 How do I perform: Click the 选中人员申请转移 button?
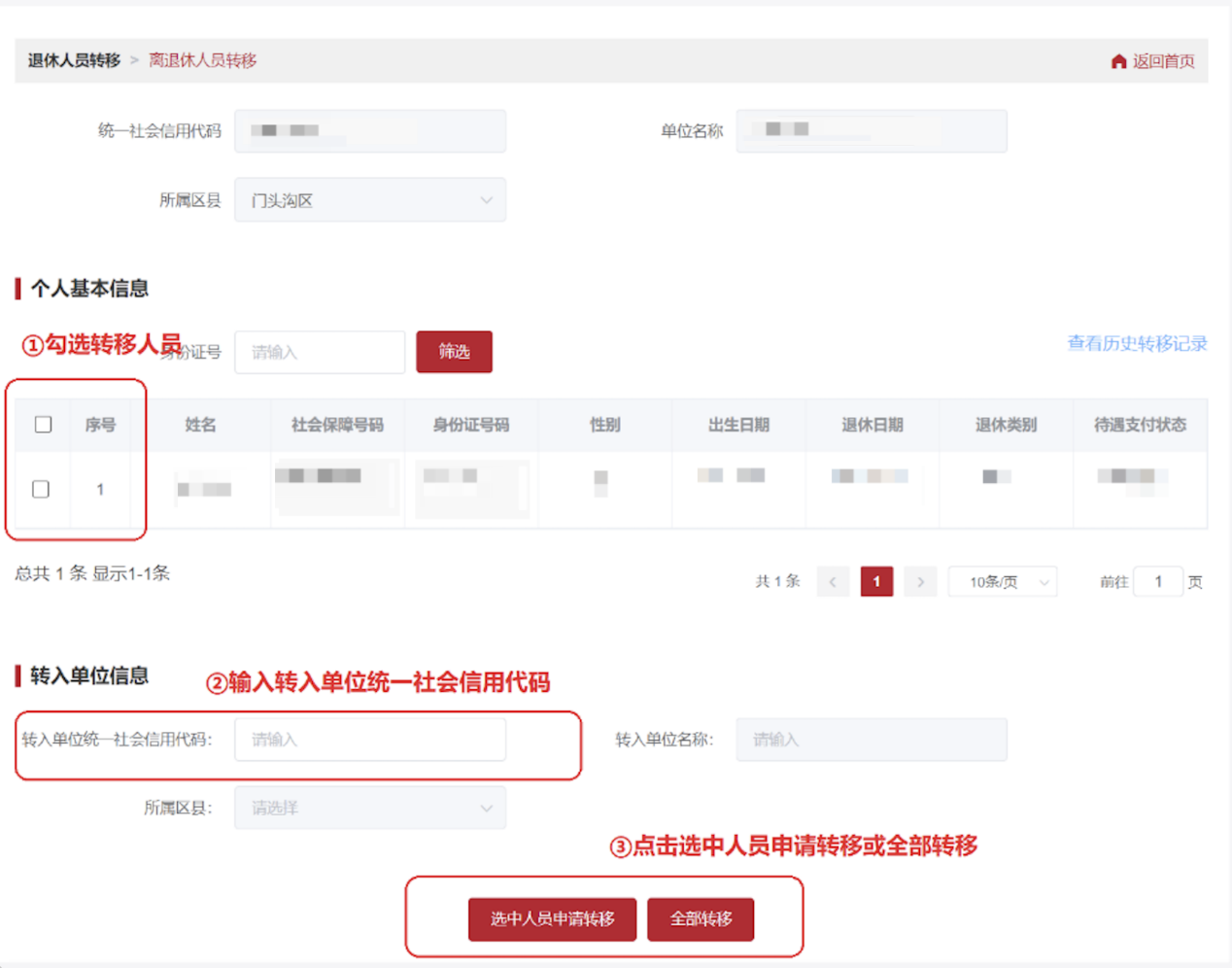[x=552, y=918]
